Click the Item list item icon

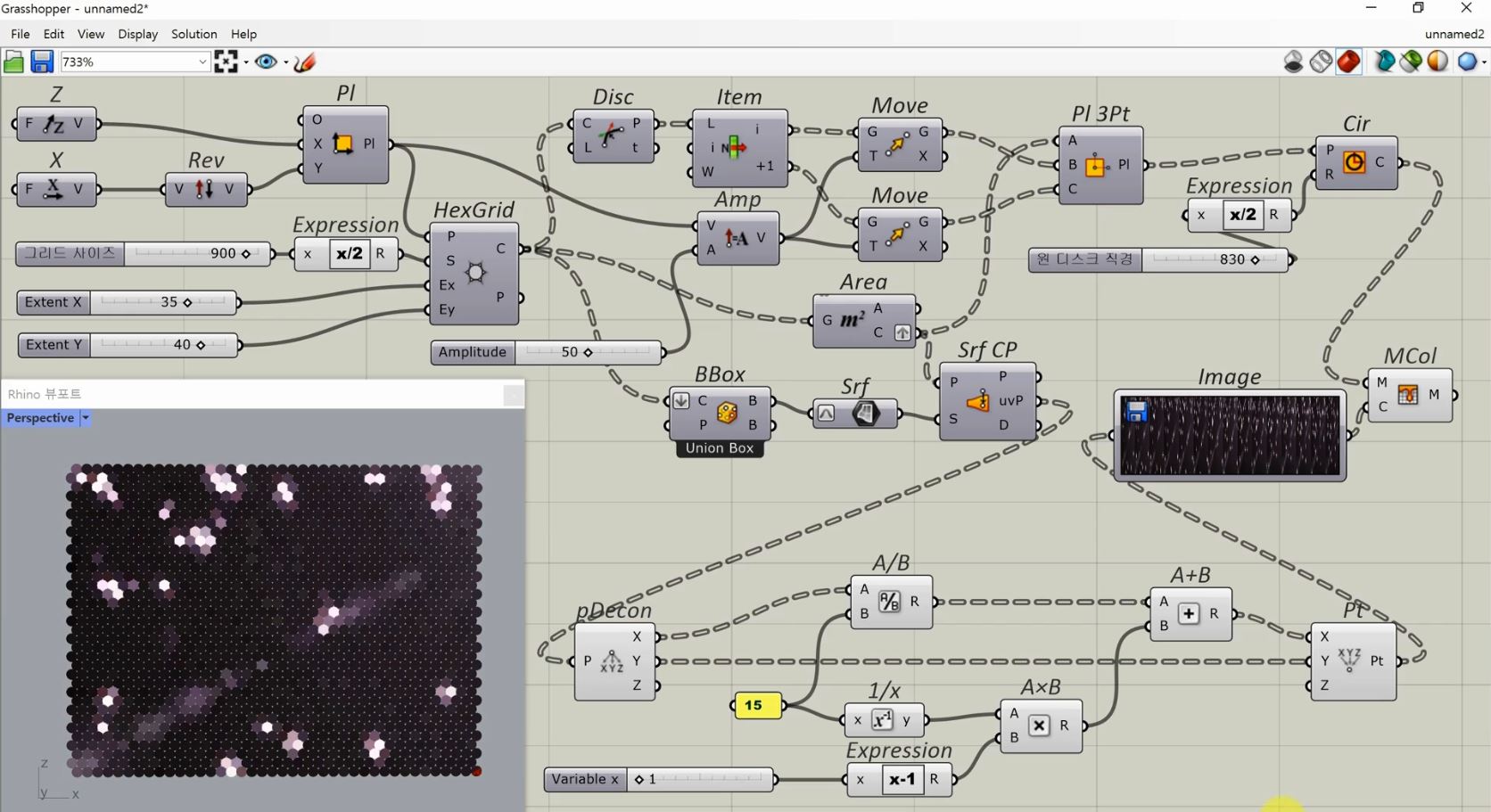pyautogui.click(x=734, y=147)
